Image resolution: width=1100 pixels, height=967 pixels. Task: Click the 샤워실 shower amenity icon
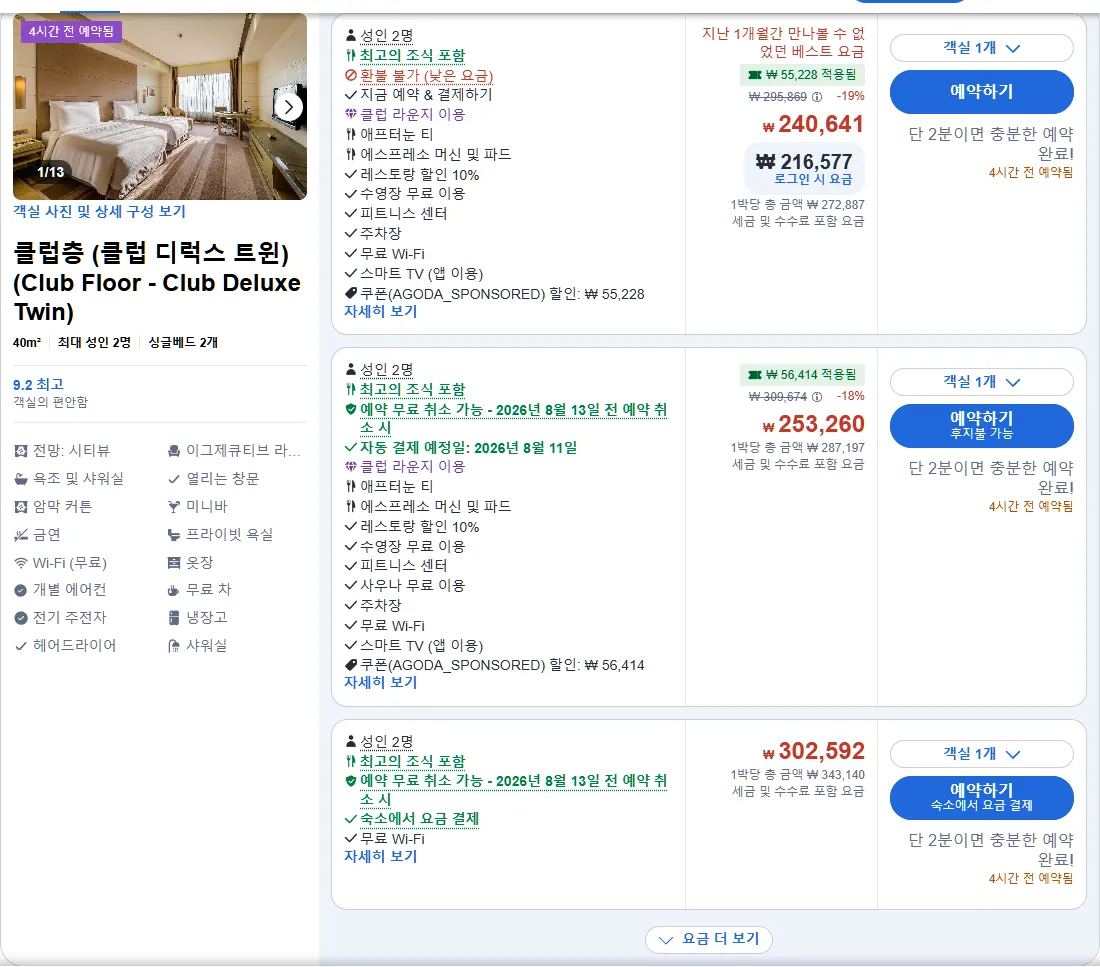[174, 646]
